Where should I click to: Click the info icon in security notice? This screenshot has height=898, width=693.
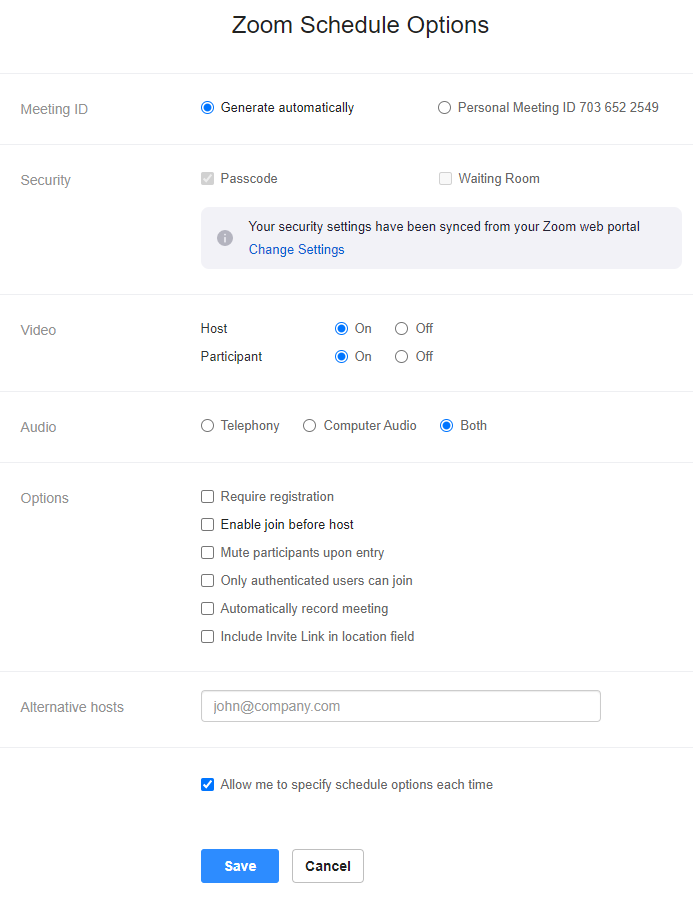point(225,238)
